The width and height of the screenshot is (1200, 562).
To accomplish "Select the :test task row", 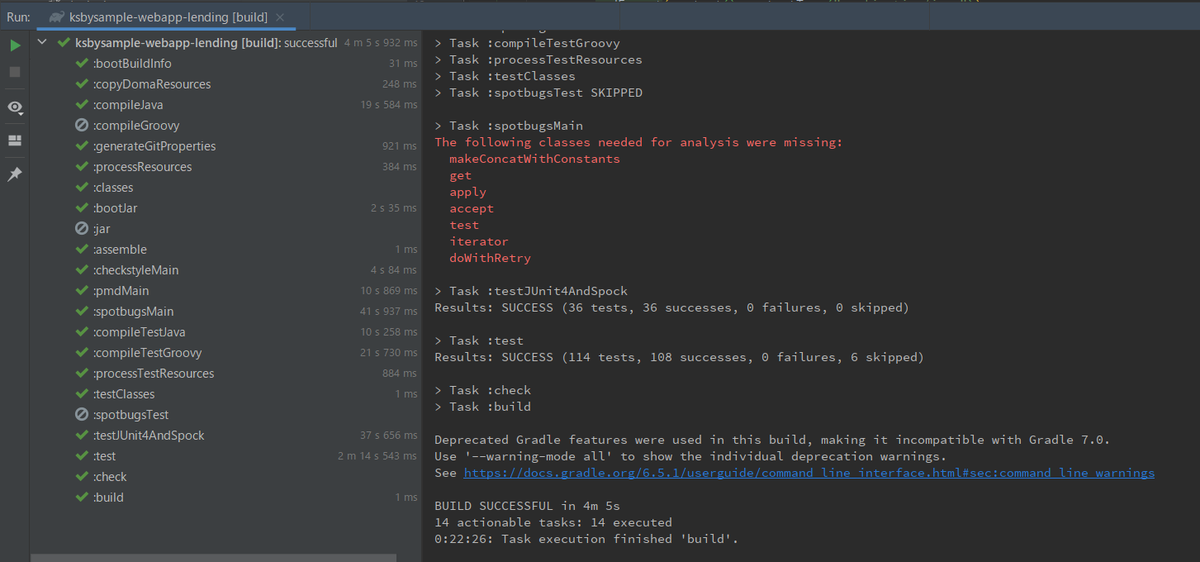I will pos(225,456).
